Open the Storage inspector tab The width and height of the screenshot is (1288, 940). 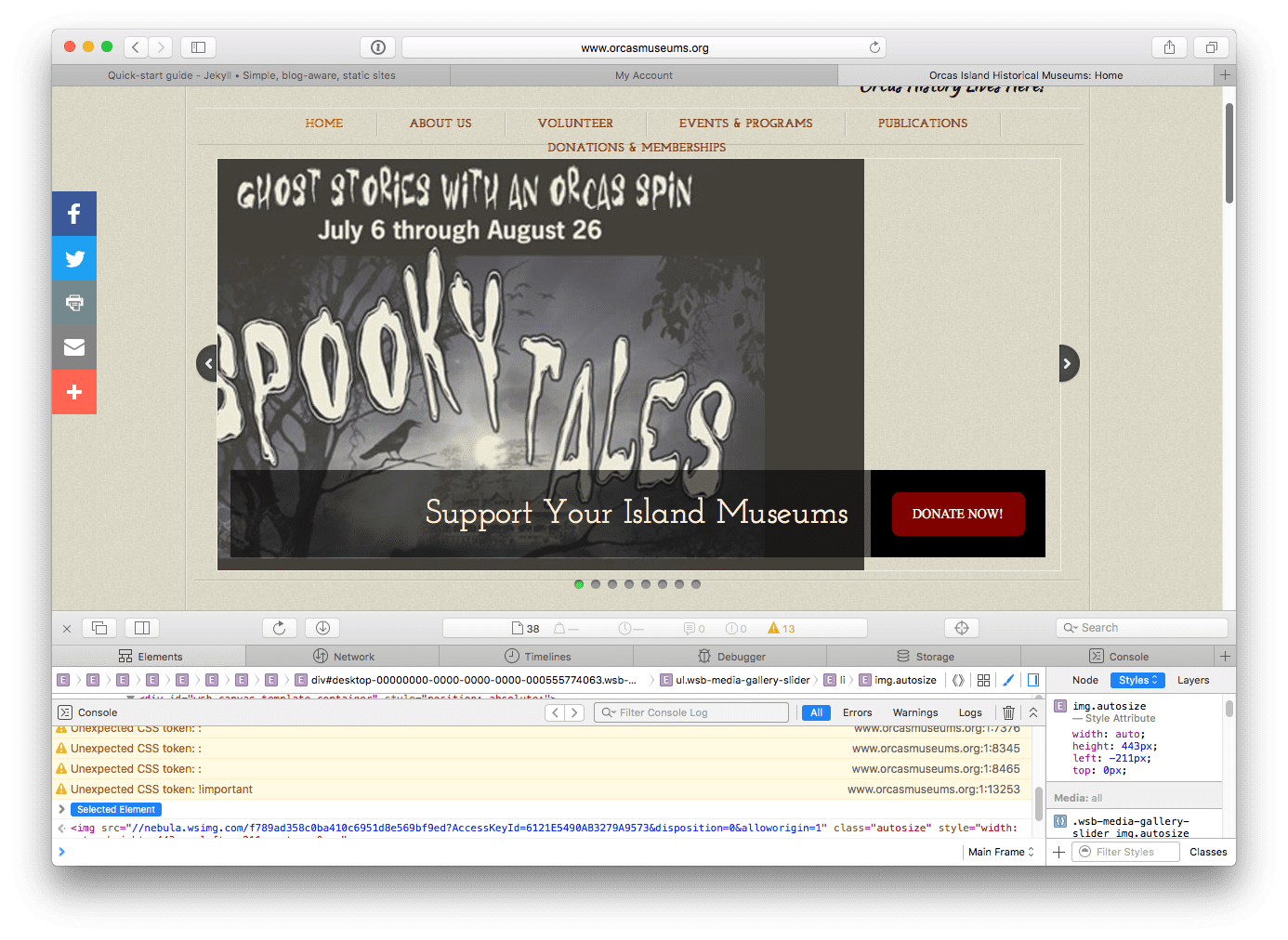pos(925,656)
